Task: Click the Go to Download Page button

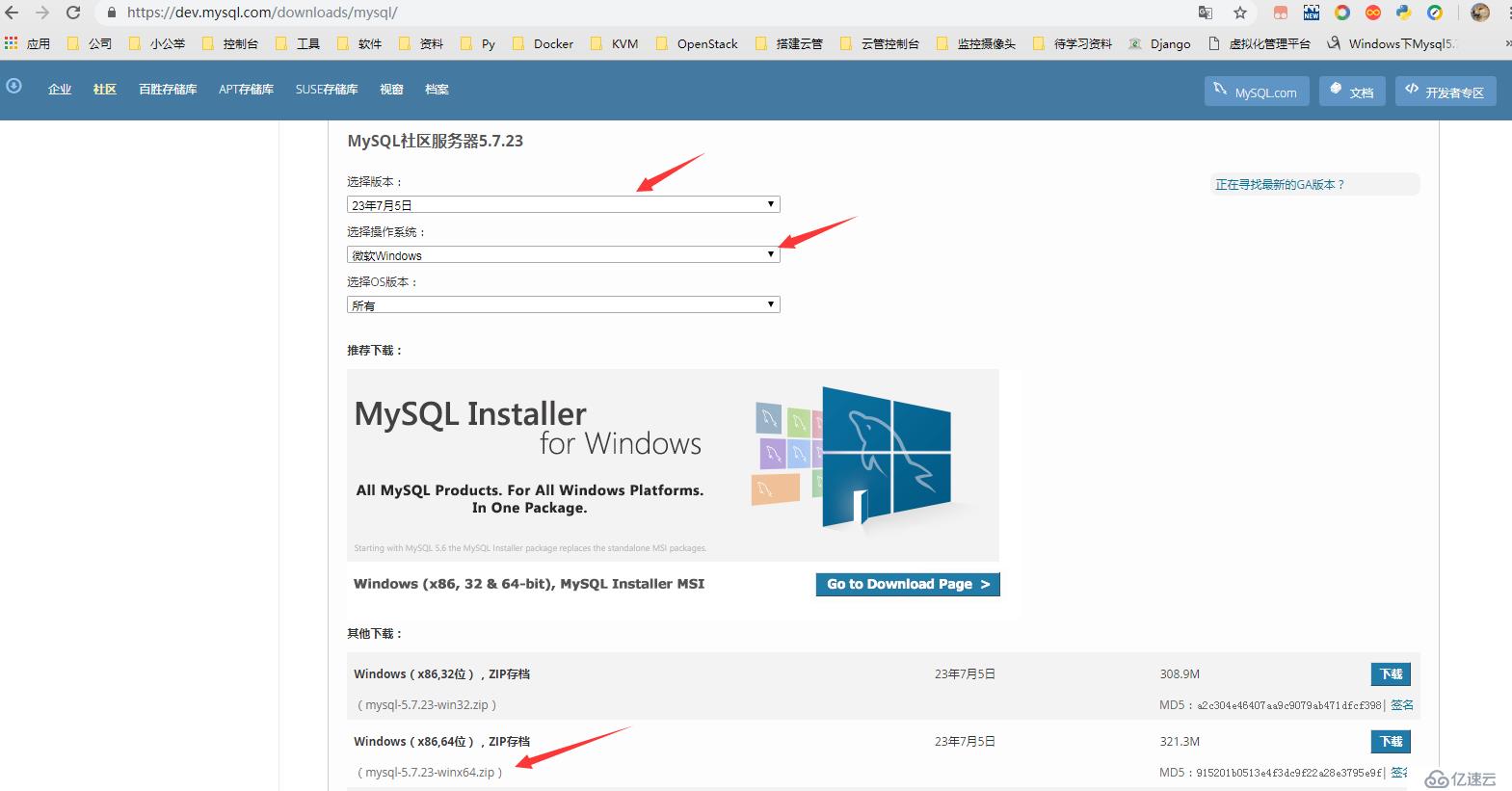Action: [908, 584]
